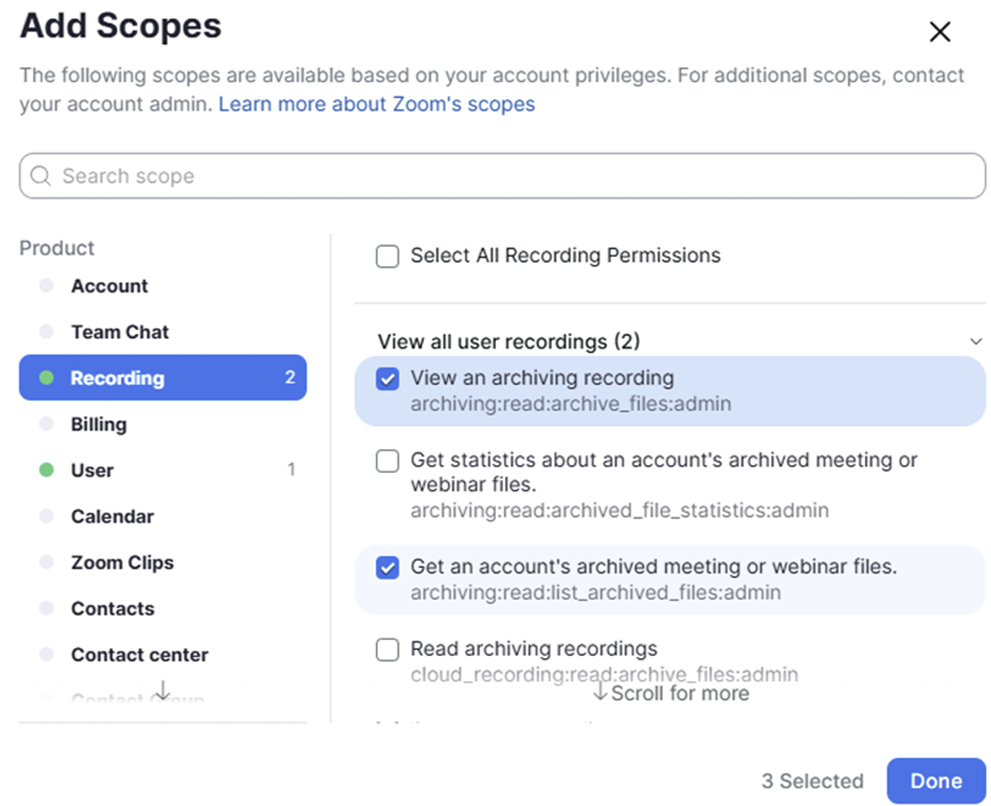
Task: Enable Get statistics about archived files checkbox
Action: tap(387, 461)
